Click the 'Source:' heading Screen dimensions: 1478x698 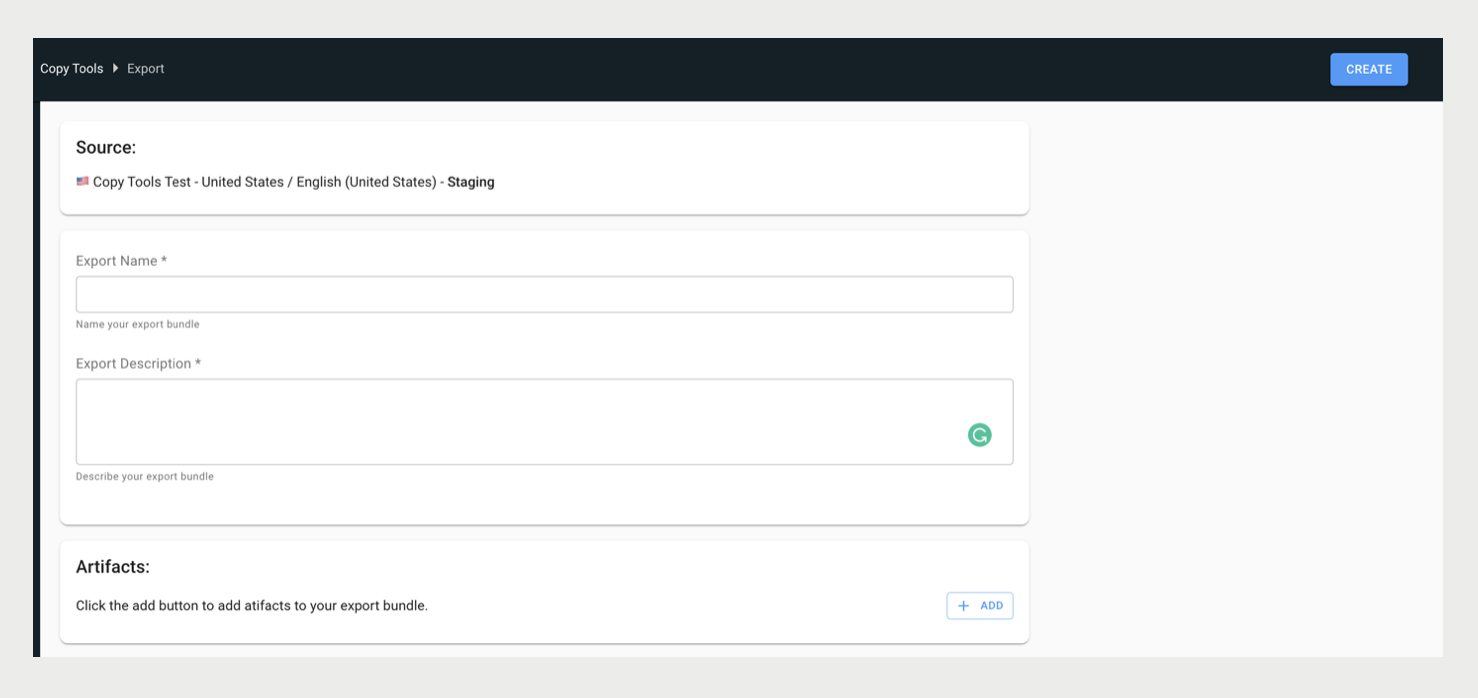click(106, 148)
